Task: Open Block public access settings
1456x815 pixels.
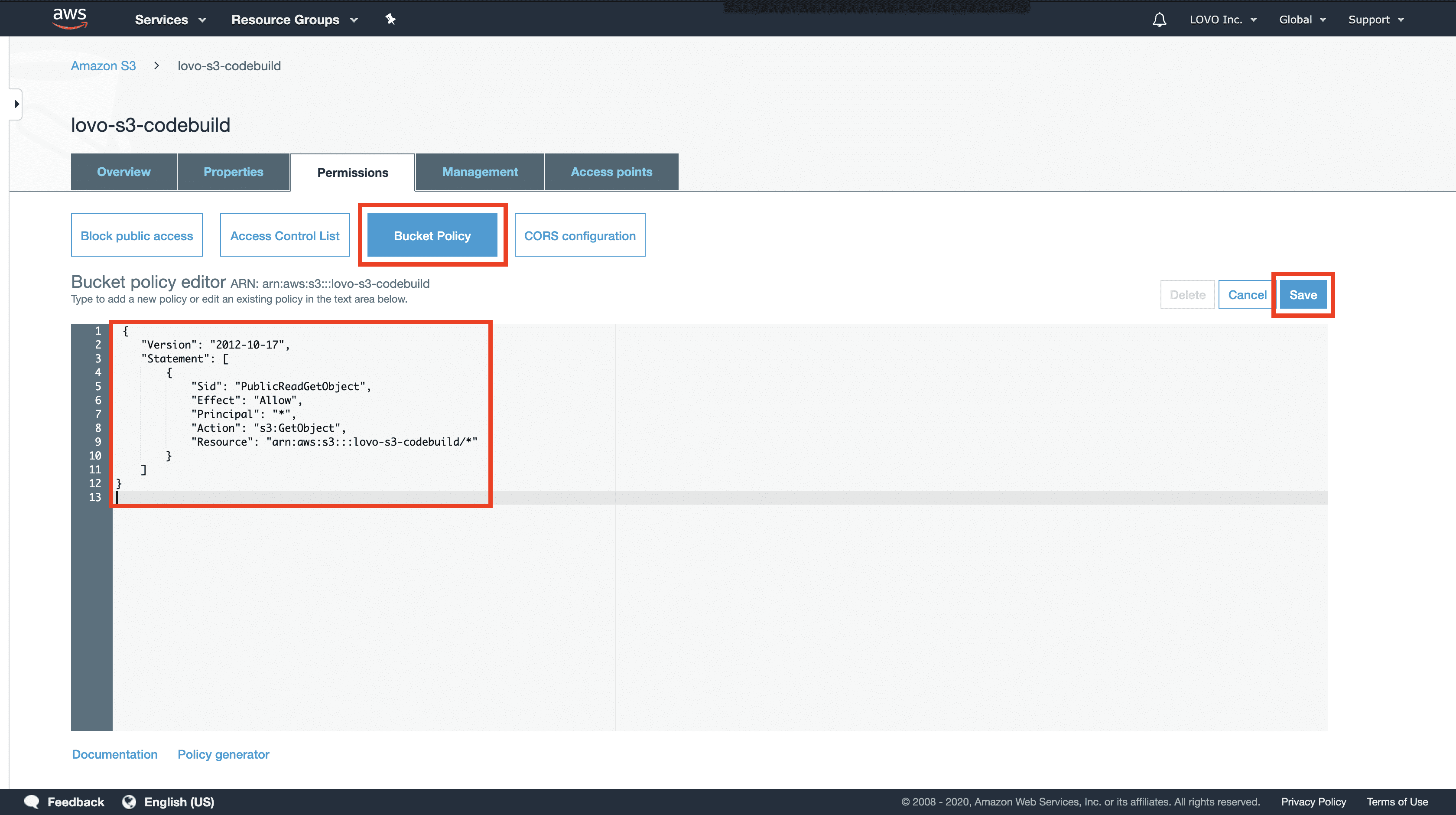Action: (x=137, y=235)
